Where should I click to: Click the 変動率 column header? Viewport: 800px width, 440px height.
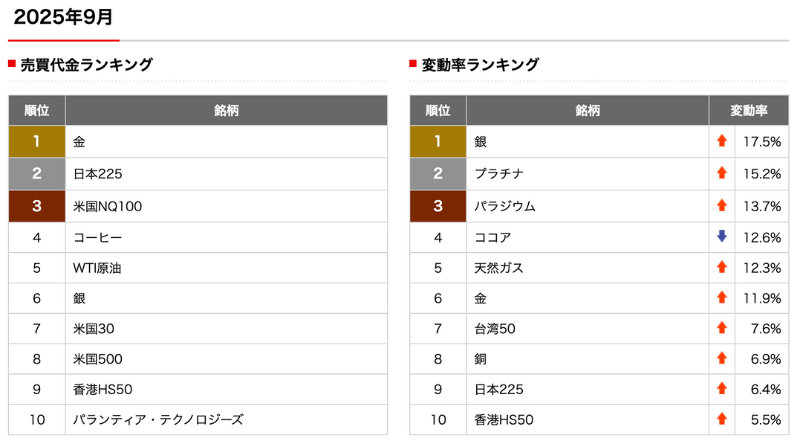[748, 110]
